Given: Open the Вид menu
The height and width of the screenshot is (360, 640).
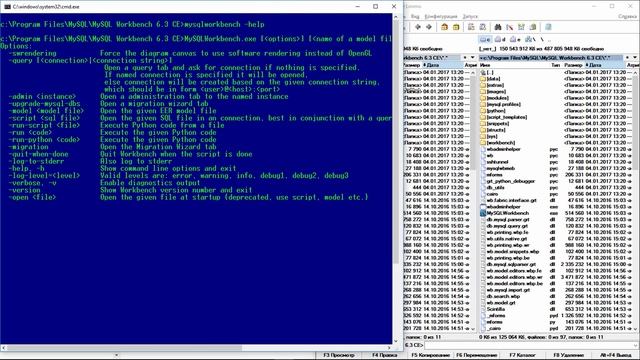Looking at the screenshot, I should click(x=415, y=16).
